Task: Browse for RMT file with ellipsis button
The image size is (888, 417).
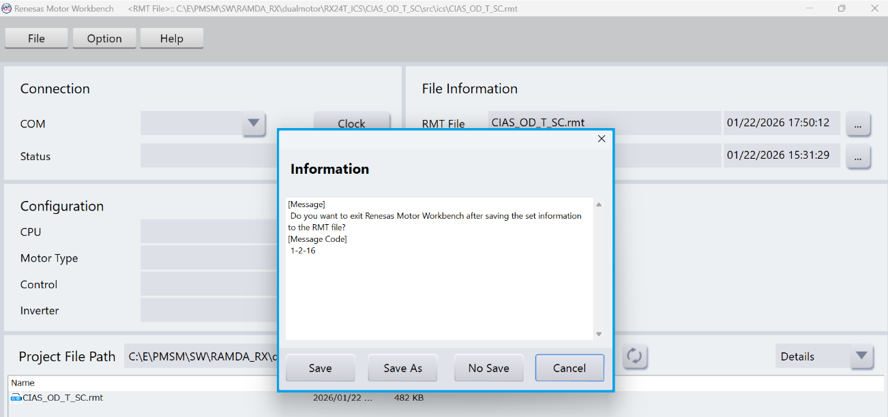Action: (x=858, y=124)
